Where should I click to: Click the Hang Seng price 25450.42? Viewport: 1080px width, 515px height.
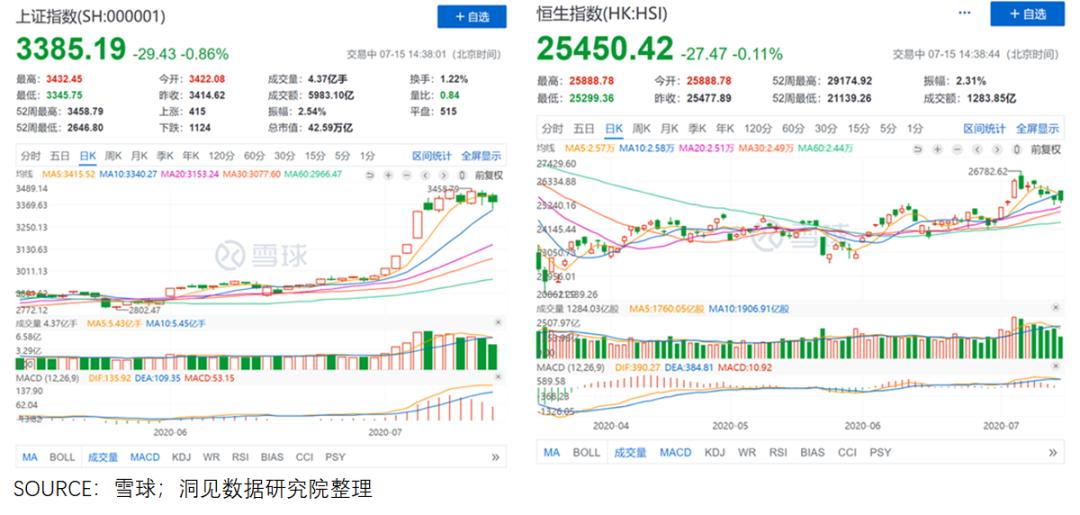pyautogui.click(x=604, y=50)
